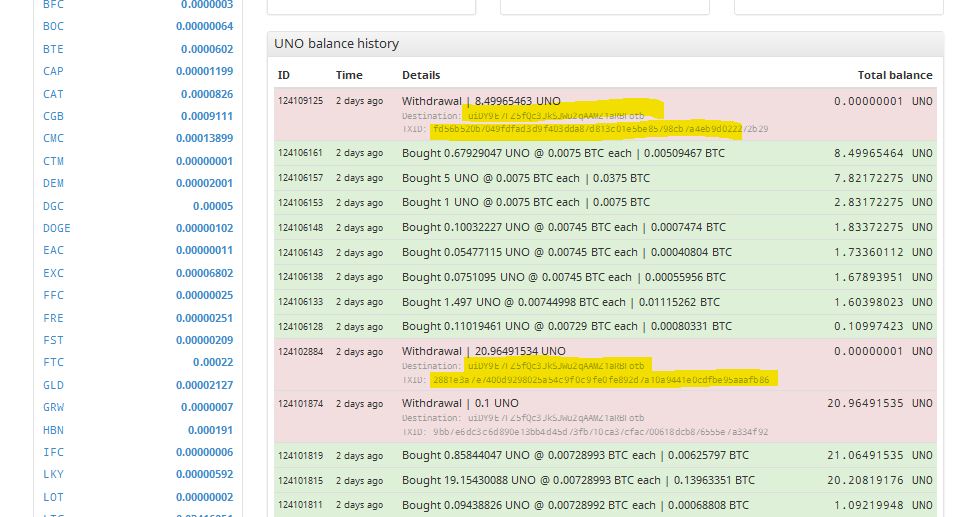Image resolution: width=961 pixels, height=517 pixels.
Task: Click total balance 1.09219948 UNO
Action: click(x=883, y=505)
